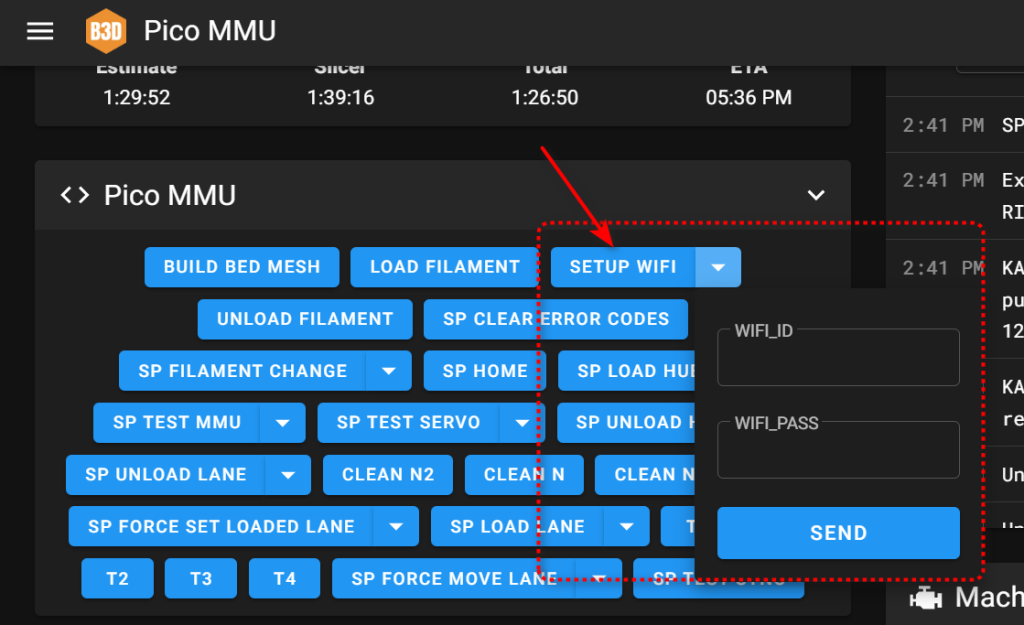Focus the WIFI_PASS input field

point(838,452)
